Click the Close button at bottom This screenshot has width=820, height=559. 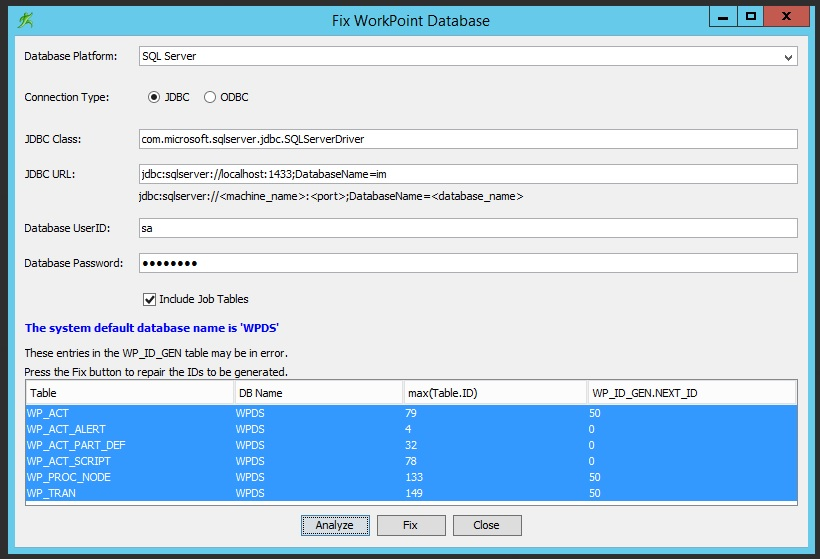(486, 525)
